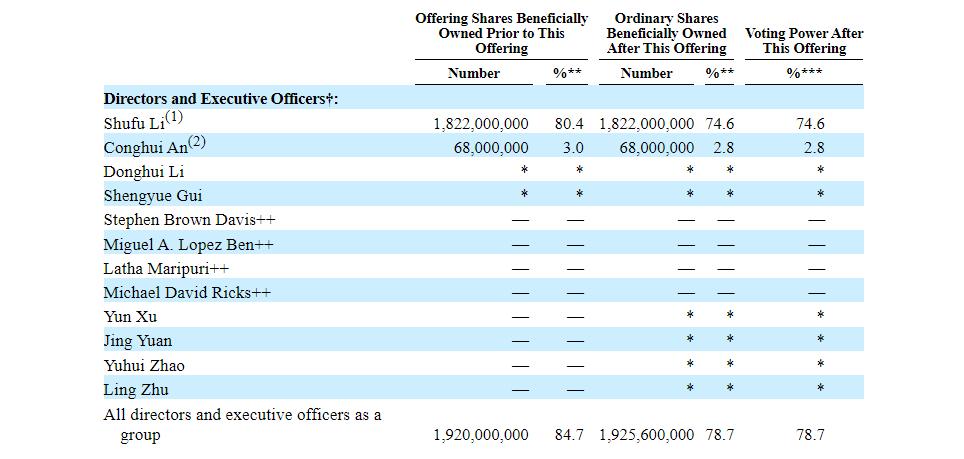Click 'Michael David Ricks++' row label

click(x=187, y=292)
